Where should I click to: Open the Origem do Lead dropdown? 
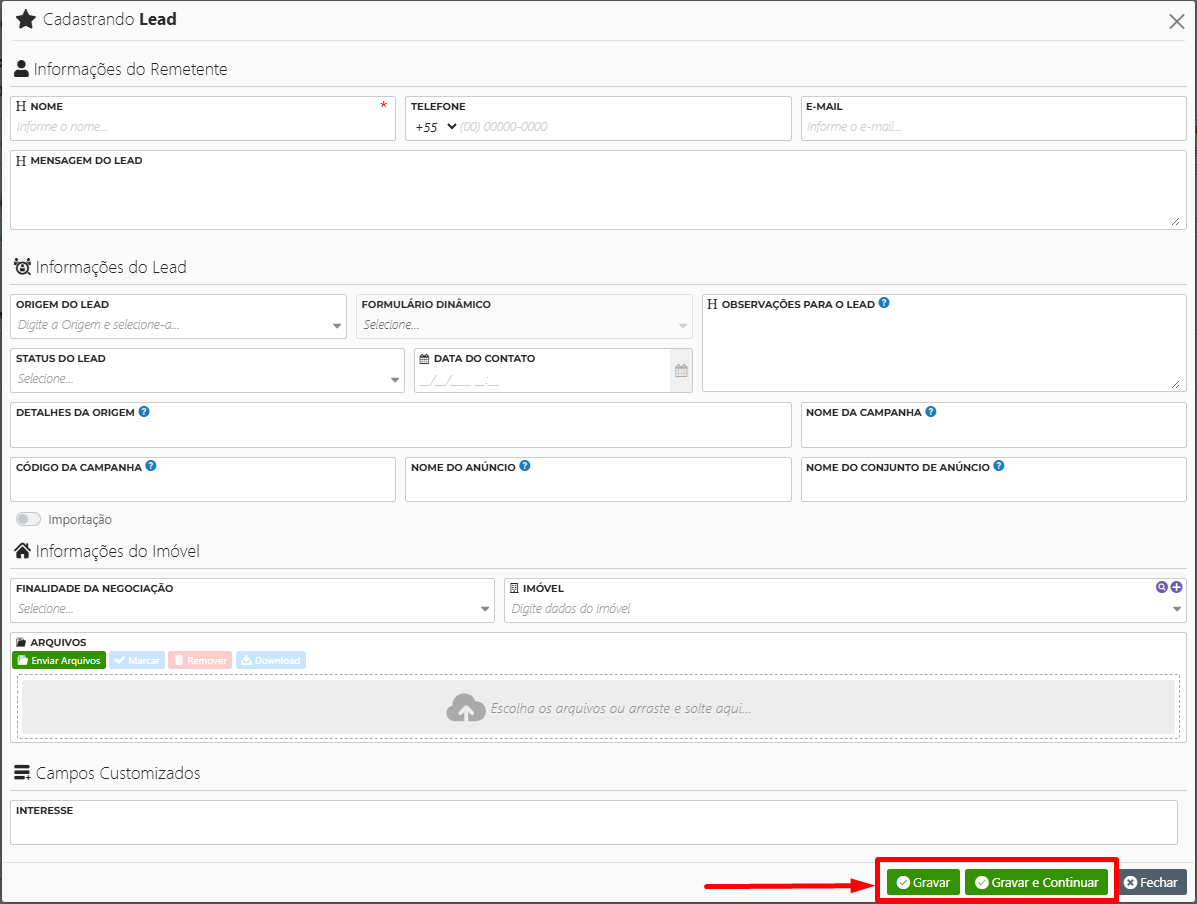pos(178,325)
